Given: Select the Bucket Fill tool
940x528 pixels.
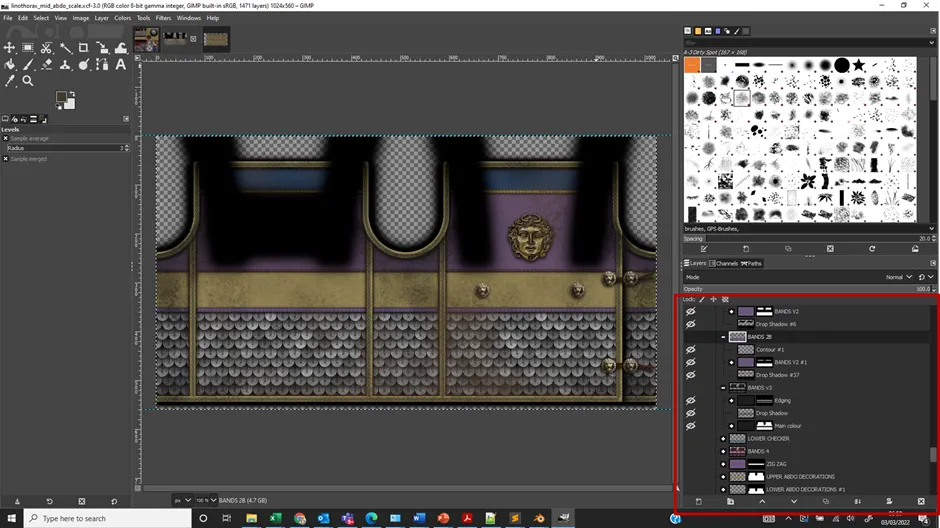Looking at the screenshot, I should pyautogui.click(x=10, y=64).
